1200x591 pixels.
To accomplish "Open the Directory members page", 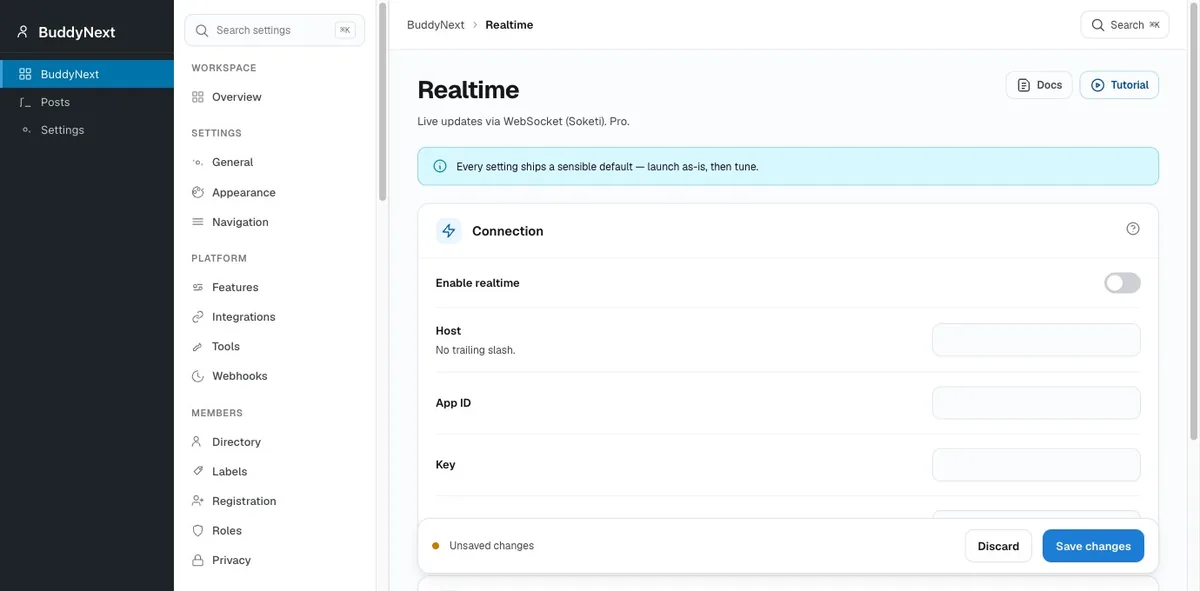I will point(275,442).
